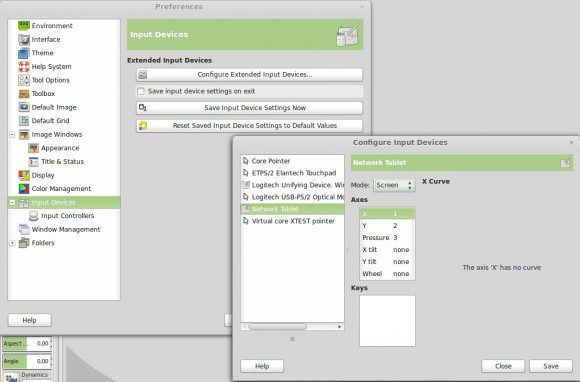Select the Y axis row
The height and width of the screenshot is (382, 580).
(387, 226)
